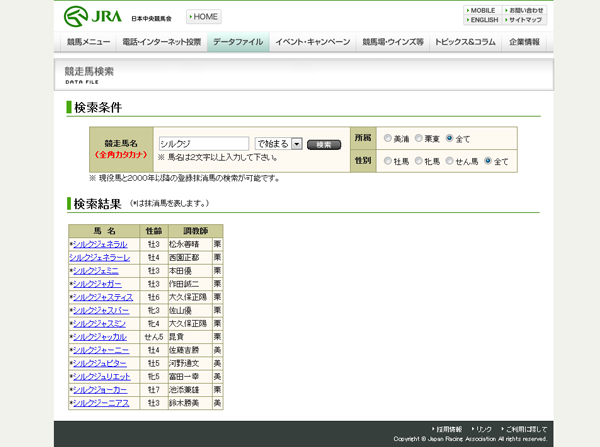The image size is (600, 447).
Task: Open the 電話・インターネット投票 menu
Action: click(x=161, y=42)
